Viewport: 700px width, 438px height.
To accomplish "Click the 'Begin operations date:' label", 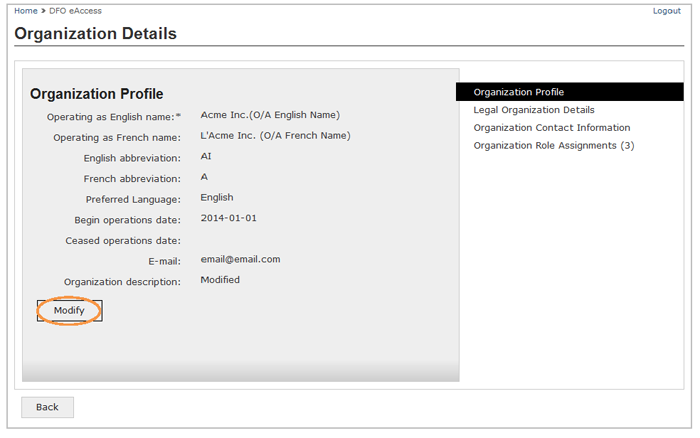I will (128, 220).
